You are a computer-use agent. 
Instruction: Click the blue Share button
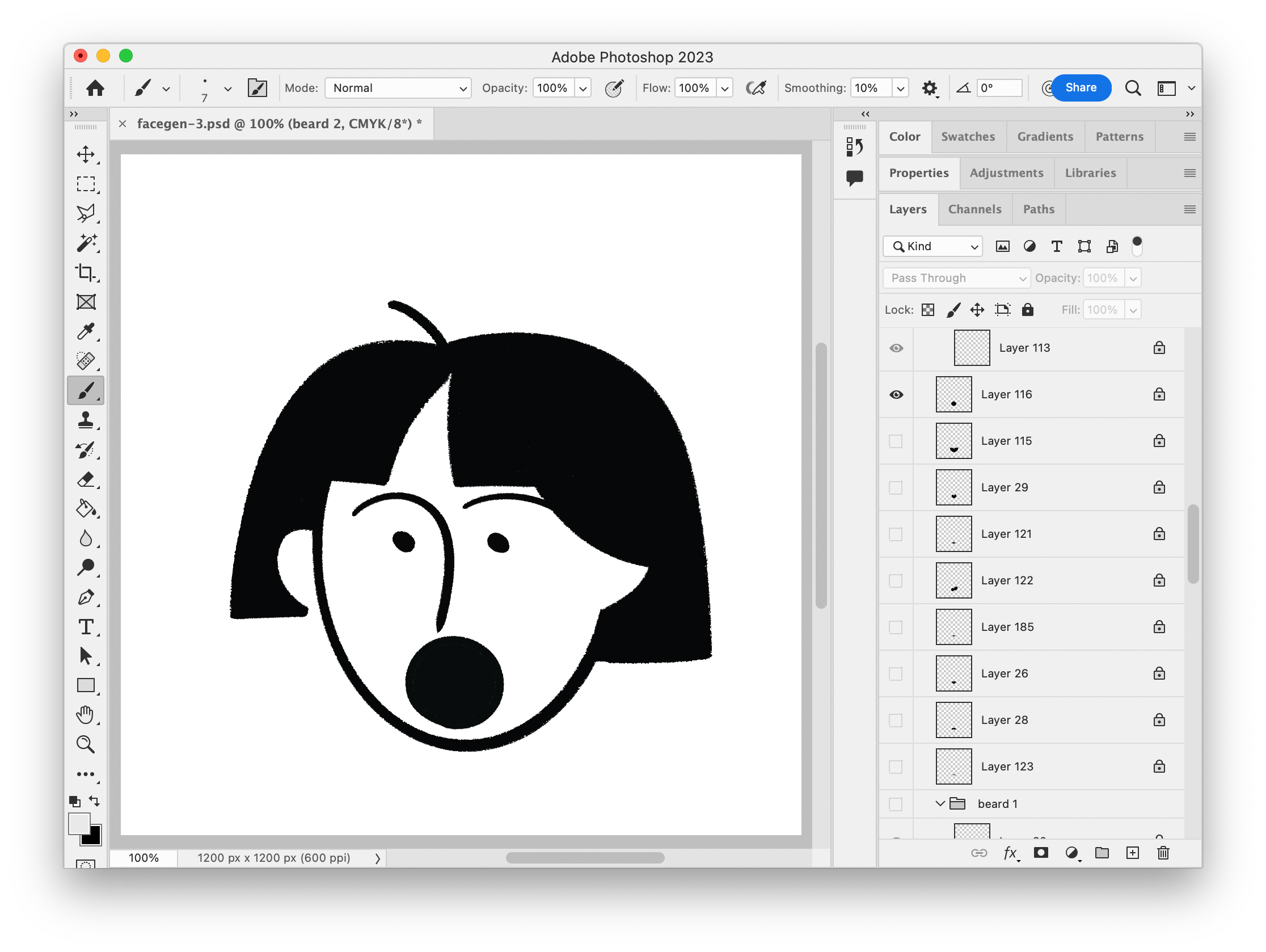(x=1080, y=87)
